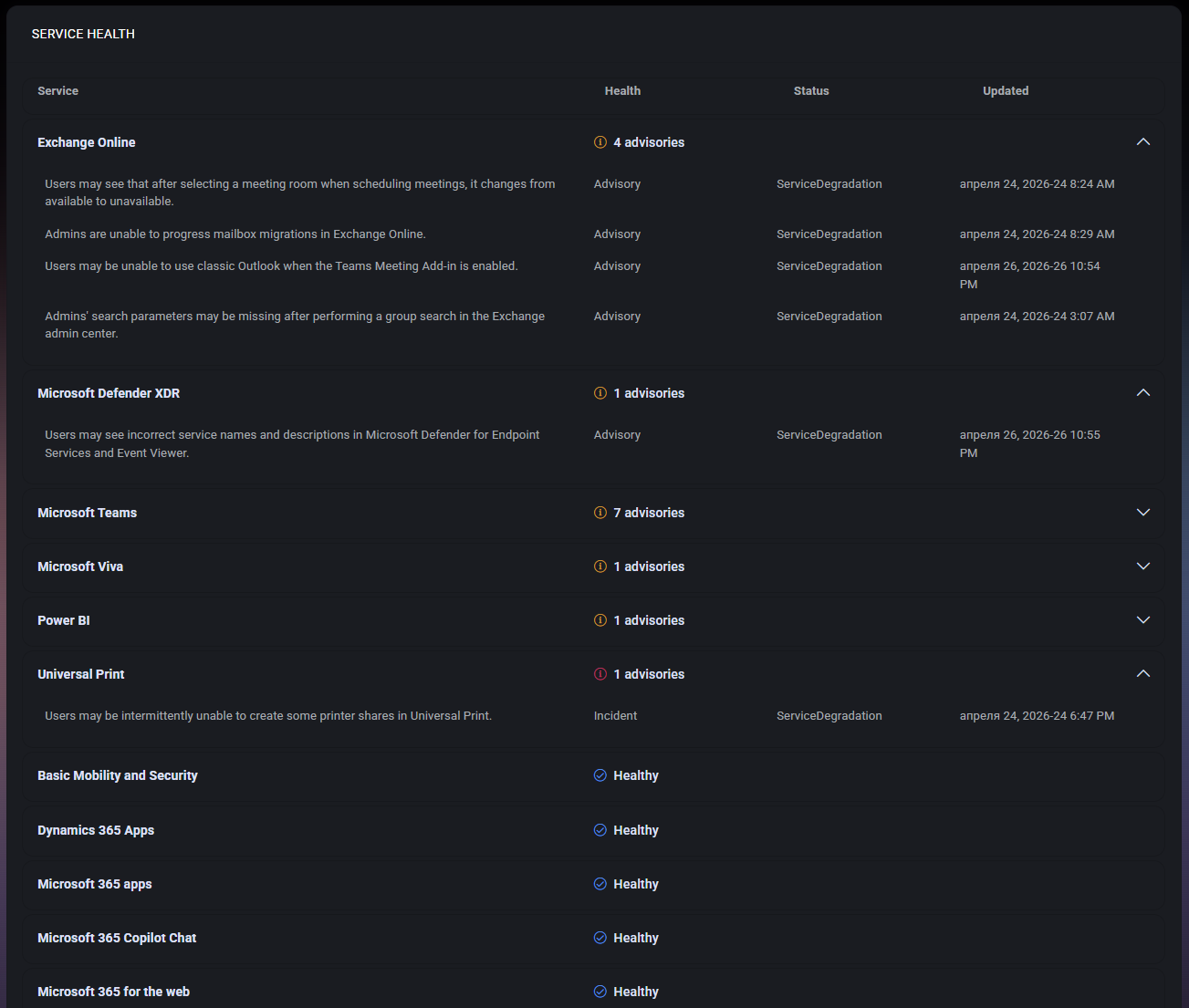Collapse the Universal Print section

click(1142, 674)
